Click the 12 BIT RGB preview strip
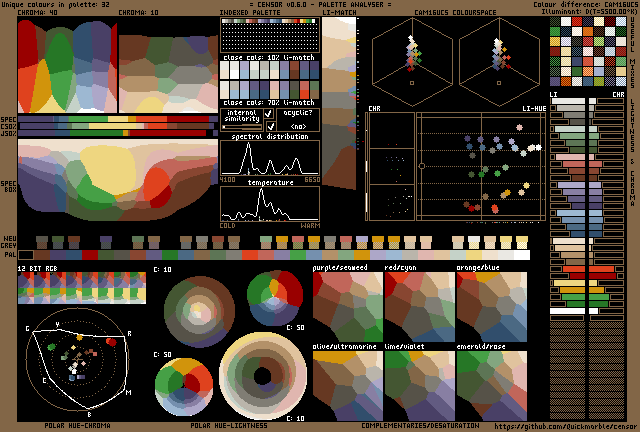The height and width of the screenshot is (432, 640). [x=82, y=288]
